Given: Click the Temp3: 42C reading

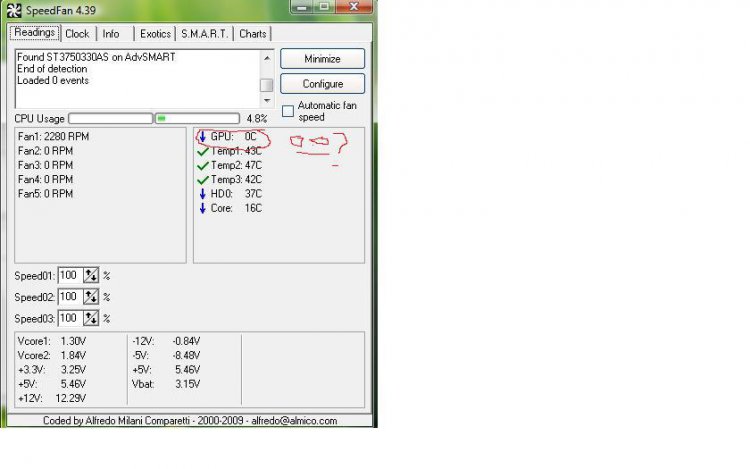Looking at the screenshot, I should (236, 180).
